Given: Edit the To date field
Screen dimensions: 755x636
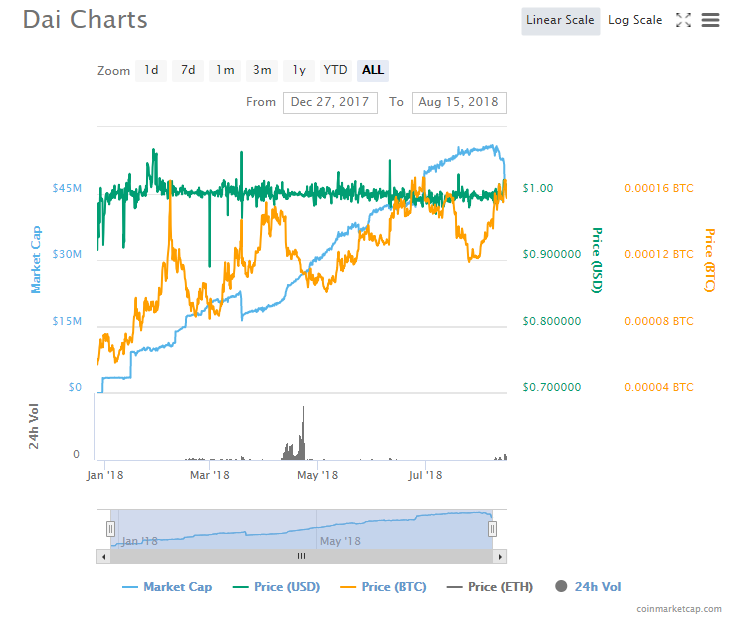Looking at the screenshot, I should tap(459, 103).
